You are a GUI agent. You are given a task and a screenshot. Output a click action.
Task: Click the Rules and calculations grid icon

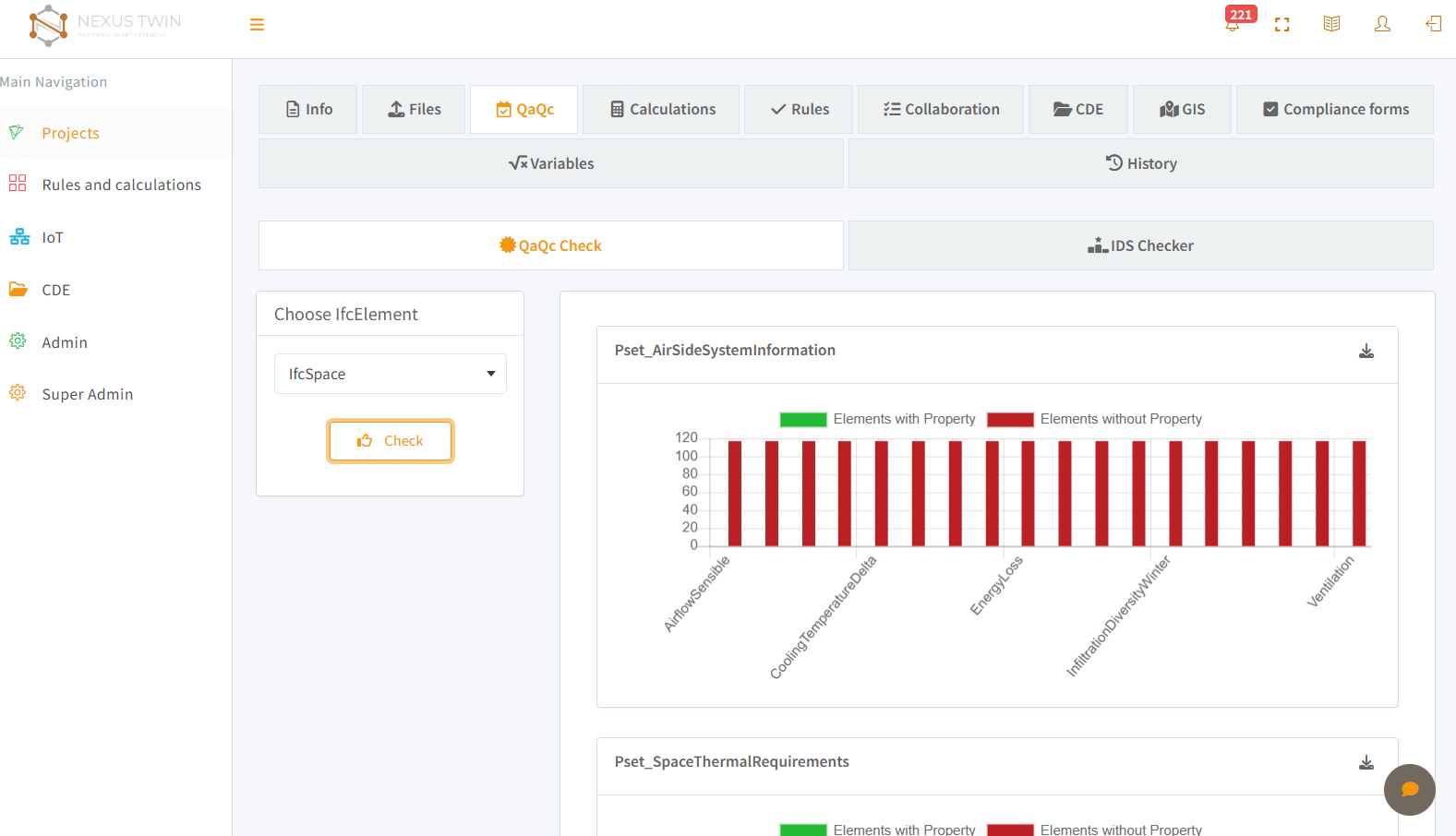[18, 183]
